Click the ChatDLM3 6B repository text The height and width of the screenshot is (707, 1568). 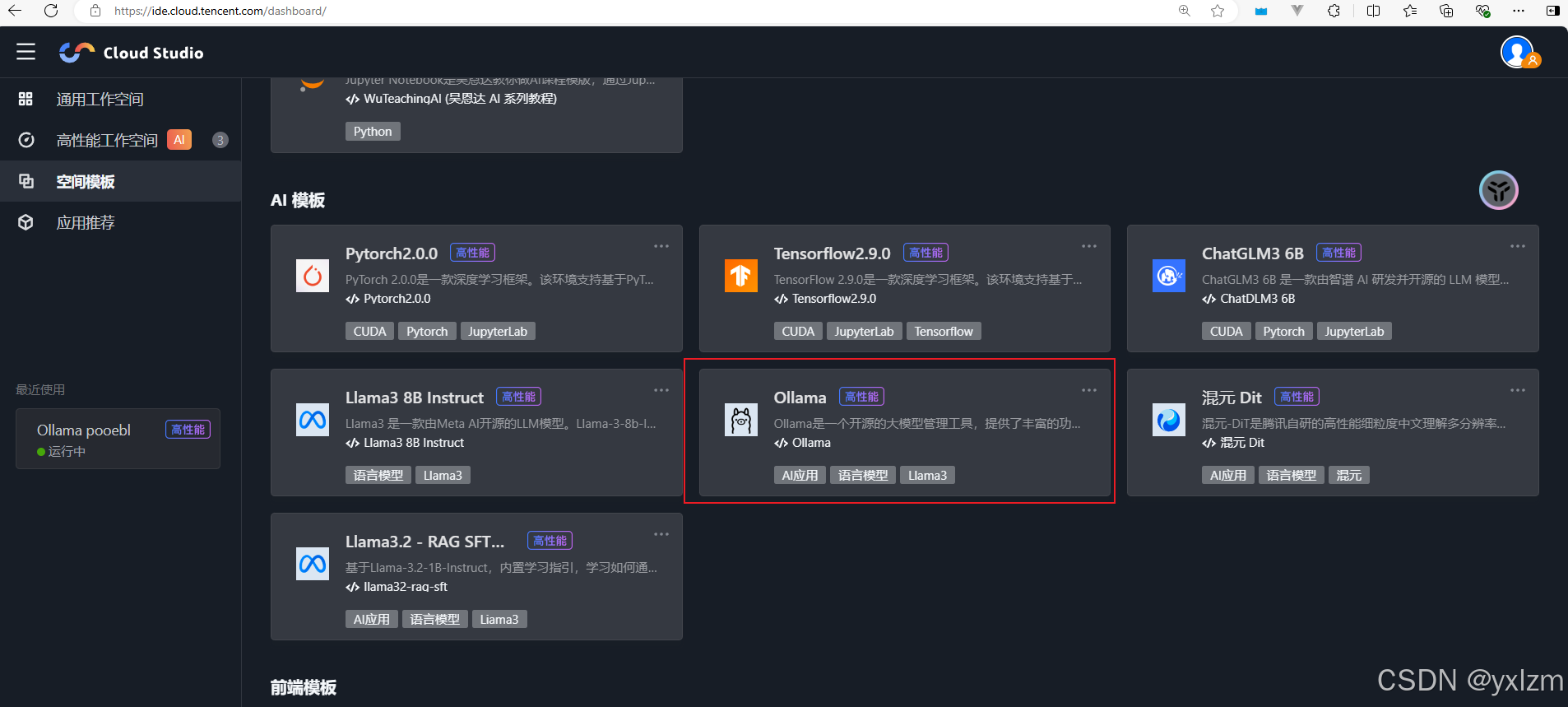point(1257,299)
